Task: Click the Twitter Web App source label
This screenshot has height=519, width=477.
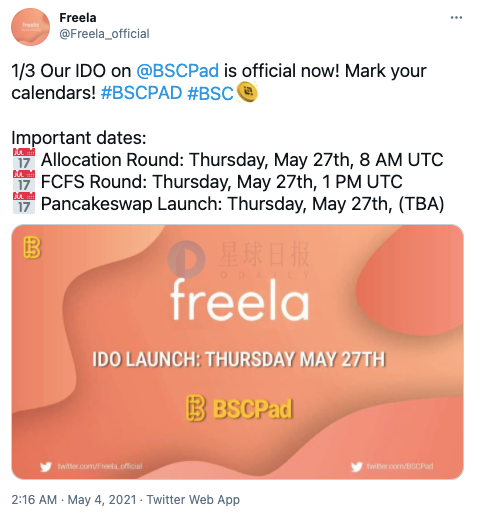Action: click(193, 500)
